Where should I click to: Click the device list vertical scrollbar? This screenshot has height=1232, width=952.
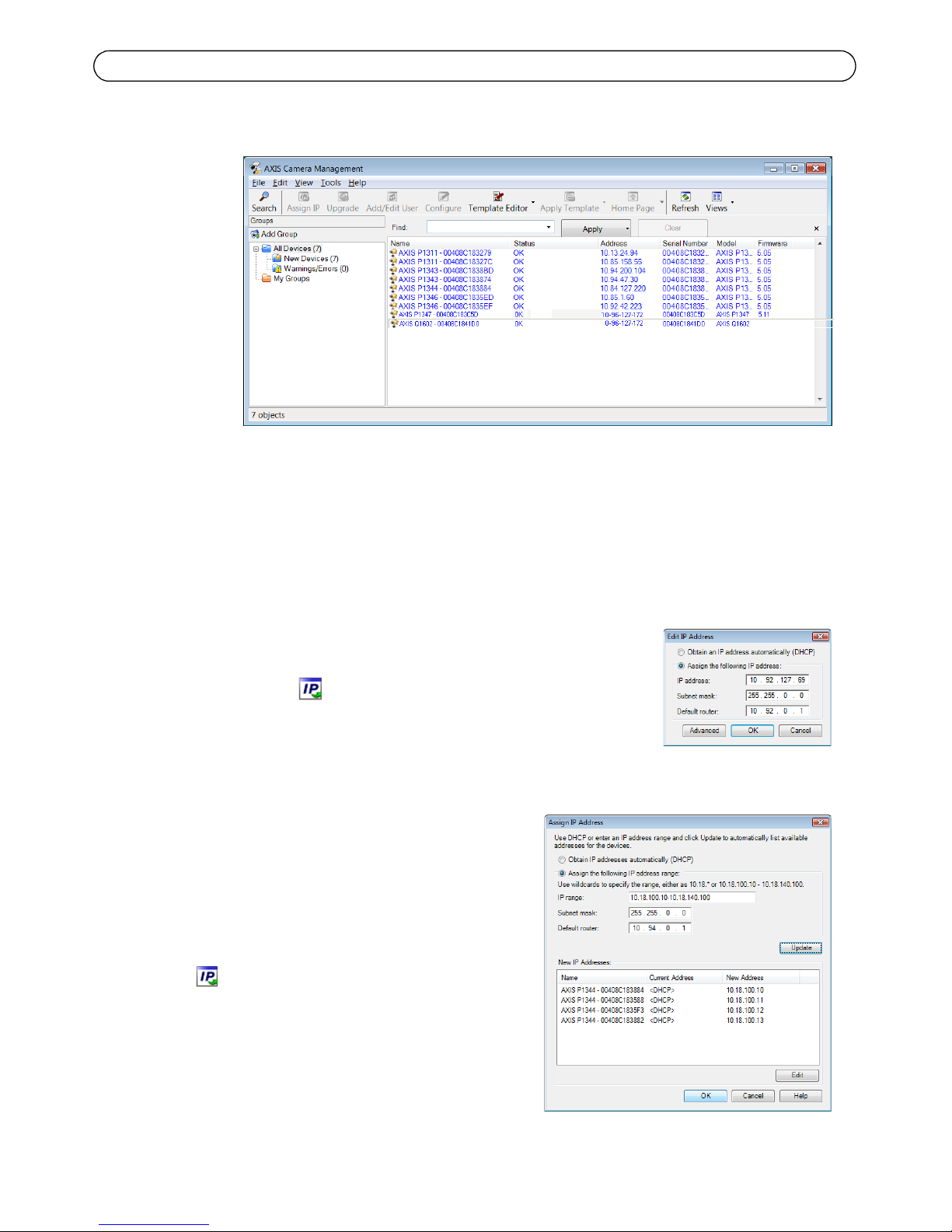click(820, 321)
